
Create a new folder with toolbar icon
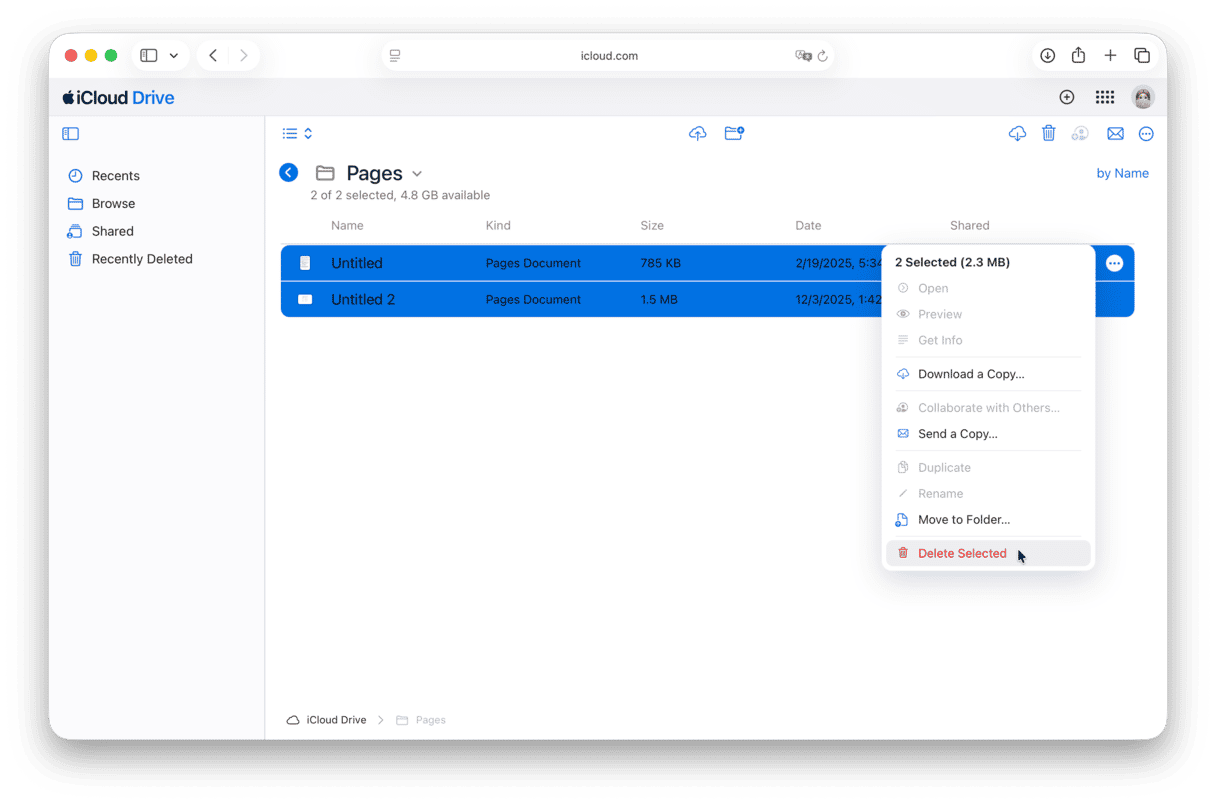[x=734, y=133]
